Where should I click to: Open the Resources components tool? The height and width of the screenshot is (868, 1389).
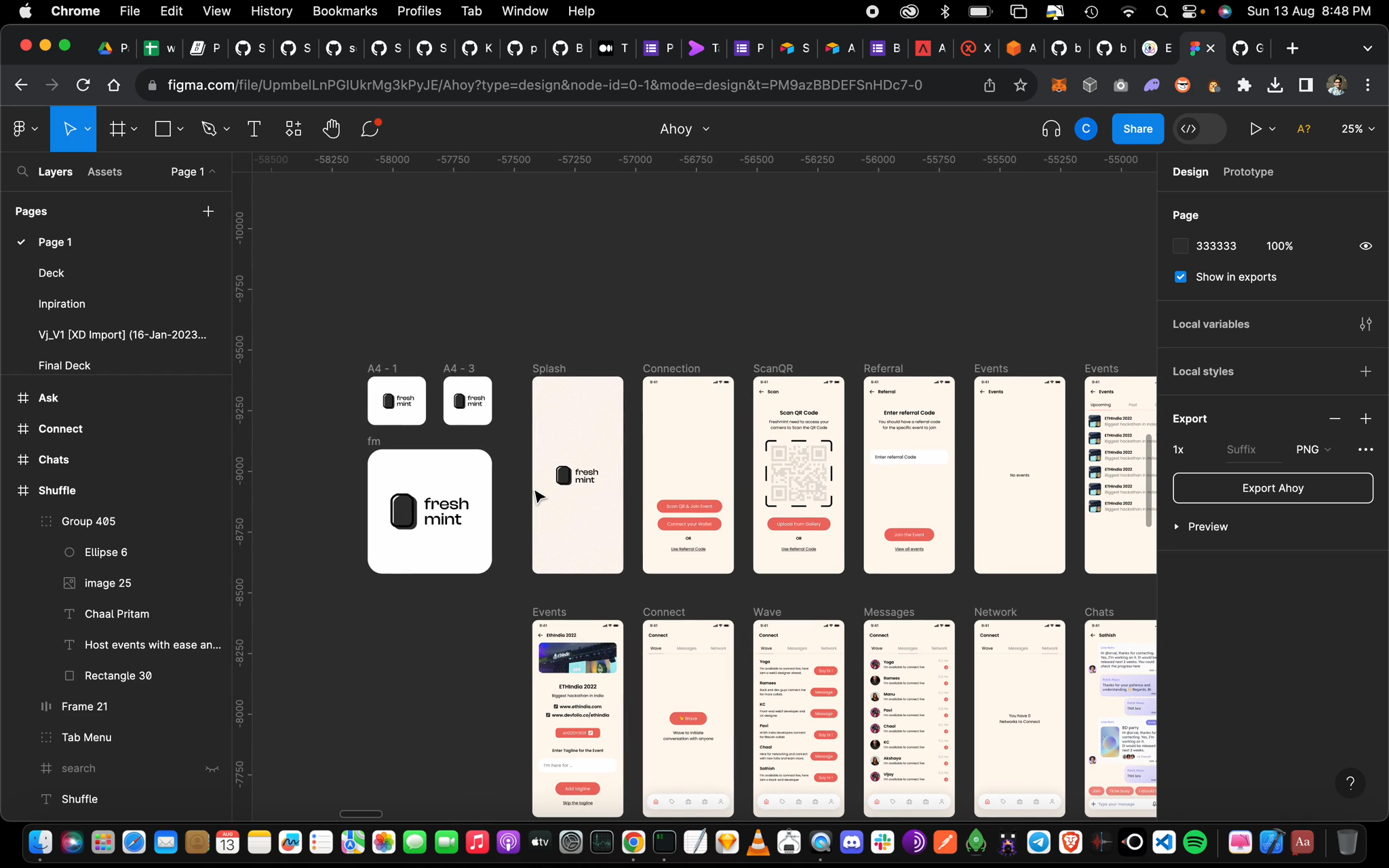[293, 129]
